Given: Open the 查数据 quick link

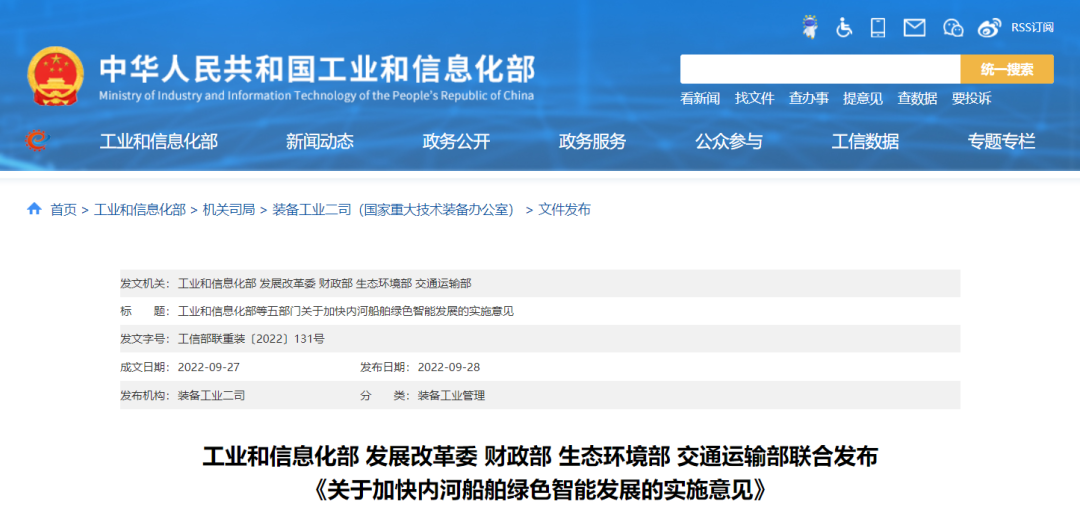Looking at the screenshot, I should click(917, 98).
